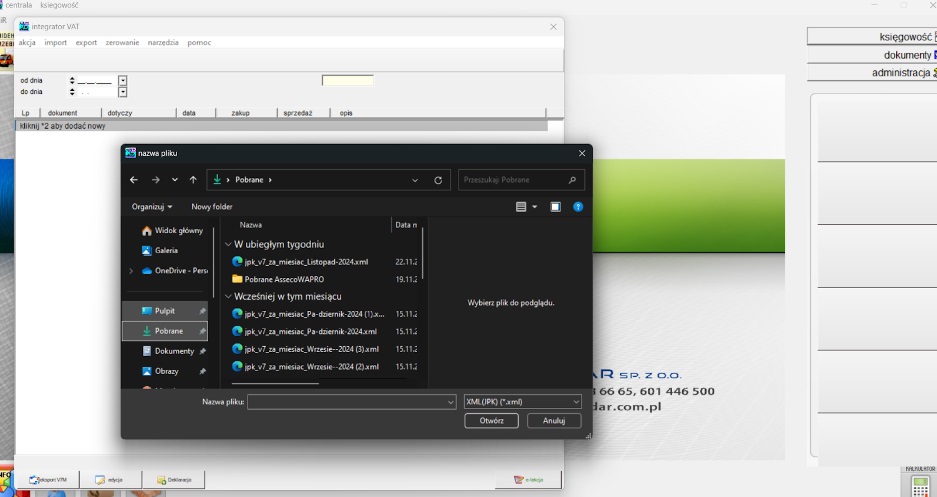The height and width of the screenshot is (497, 937).
Task: Click the do dnia date spinner
Action: click(x=72, y=92)
